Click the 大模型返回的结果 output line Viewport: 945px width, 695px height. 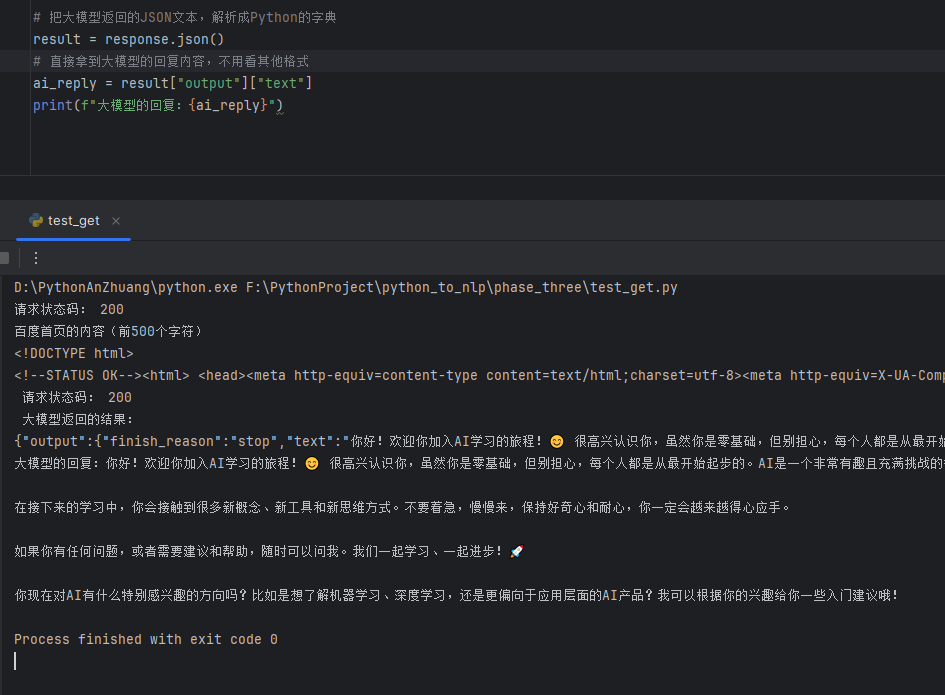pos(78,420)
